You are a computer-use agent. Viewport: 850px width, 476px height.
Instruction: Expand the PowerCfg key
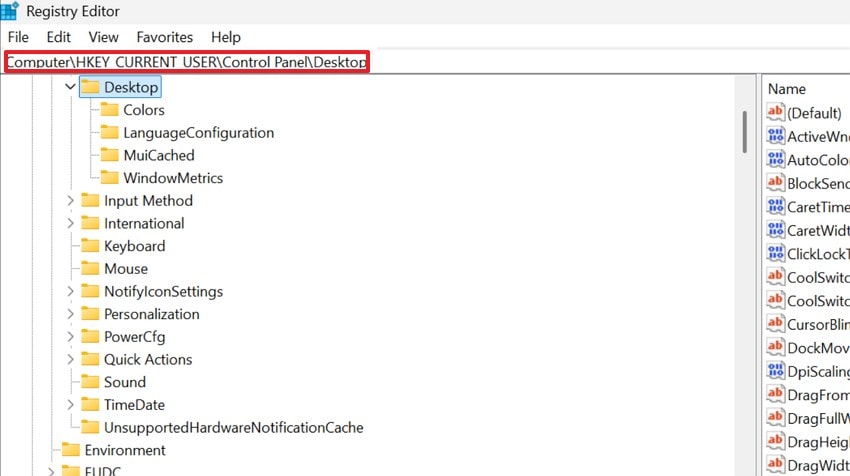[x=70, y=337]
